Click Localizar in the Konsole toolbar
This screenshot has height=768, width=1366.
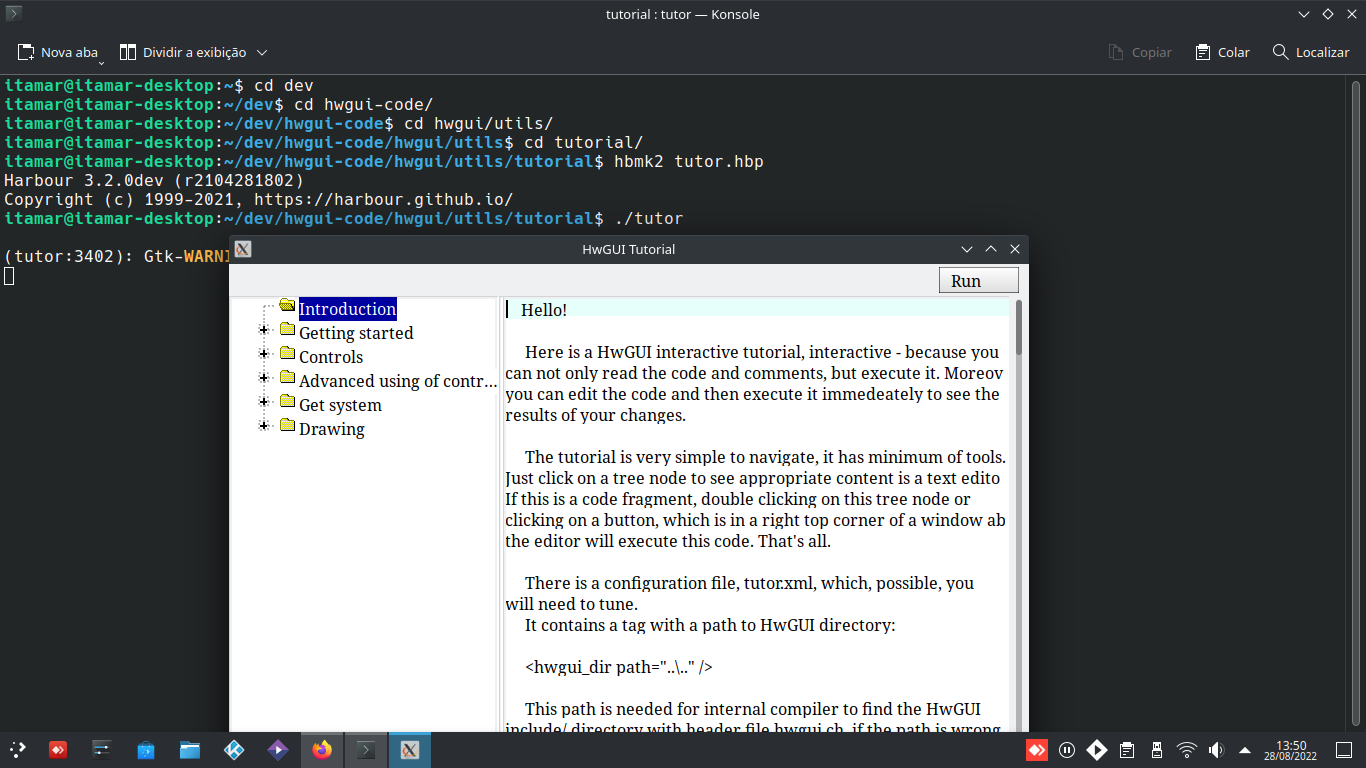pyautogui.click(x=1310, y=52)
